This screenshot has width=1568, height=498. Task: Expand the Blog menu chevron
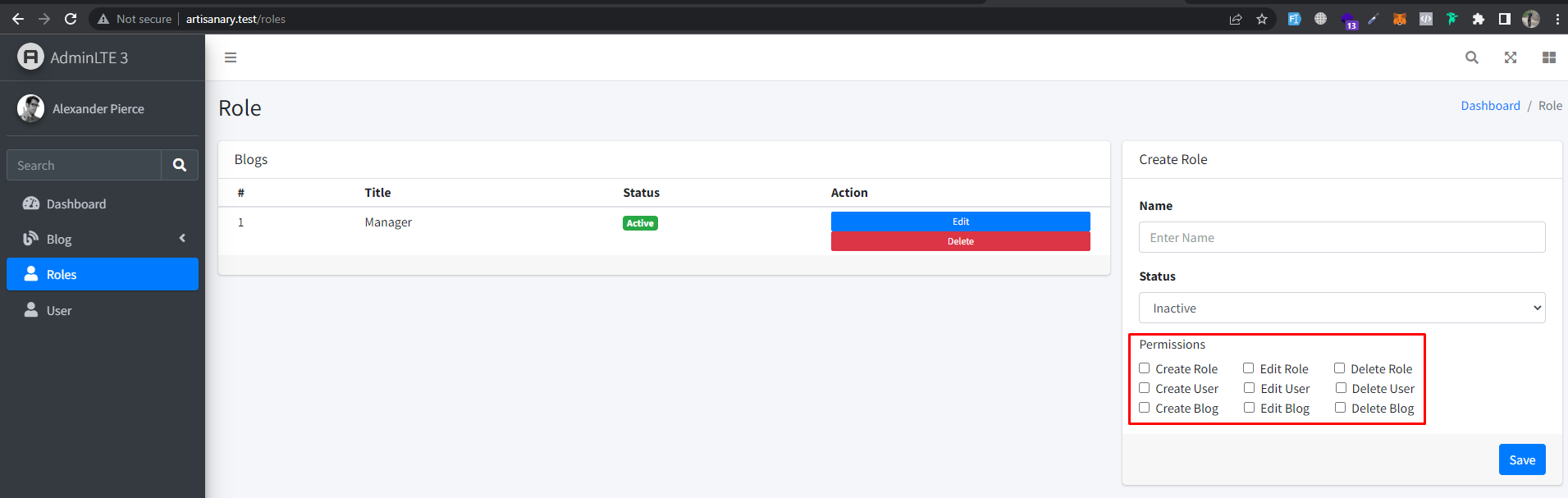coord(182,238)
